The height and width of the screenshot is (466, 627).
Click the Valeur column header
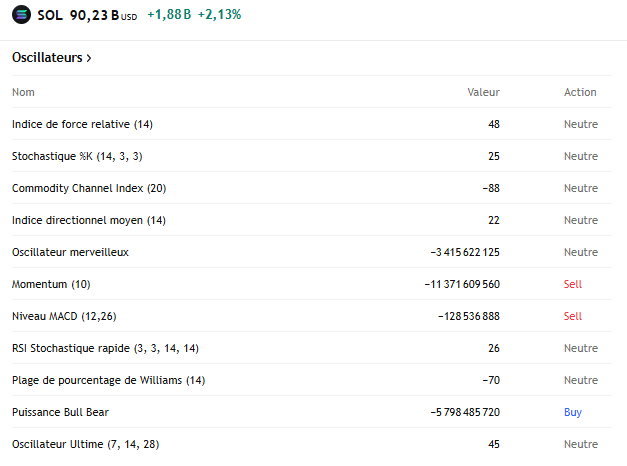pyautogui.click(x=483, y=92)
